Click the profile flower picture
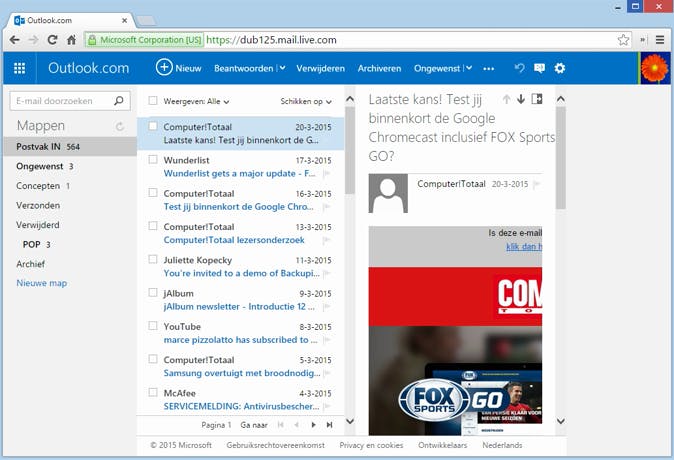The height and width of the screenshot is (460, 674). 655,68
